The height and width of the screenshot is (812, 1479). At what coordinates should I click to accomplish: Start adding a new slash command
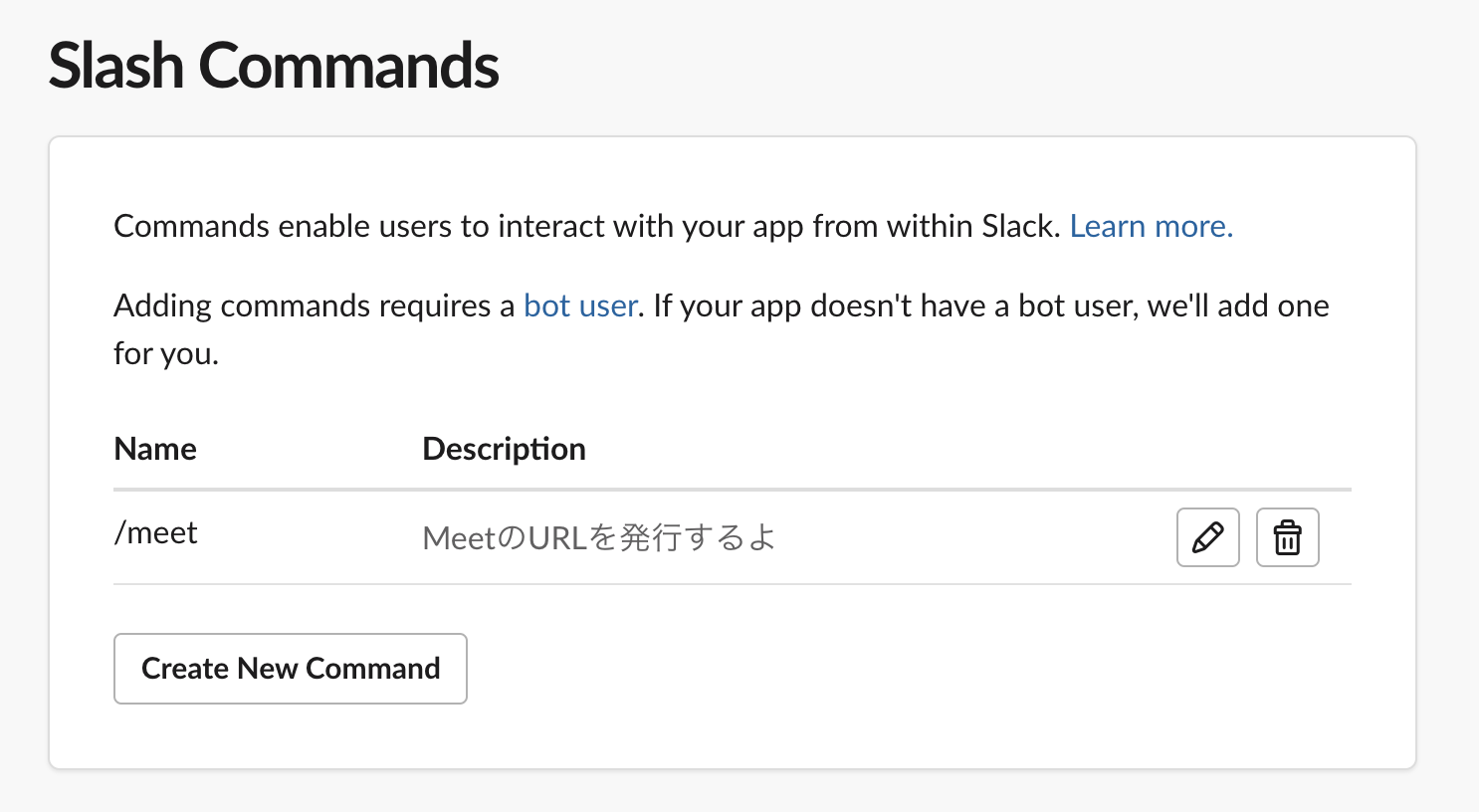pyautogui.click(x=291, y=669)
